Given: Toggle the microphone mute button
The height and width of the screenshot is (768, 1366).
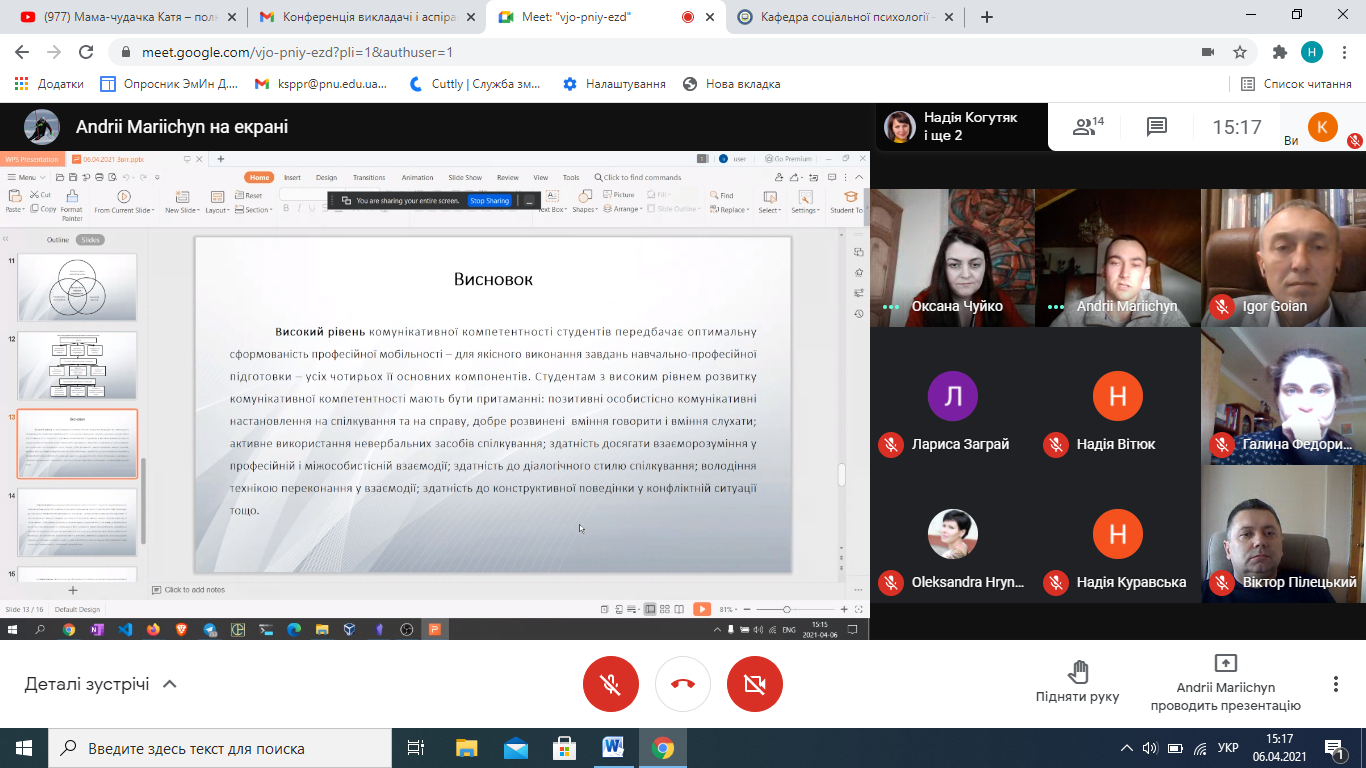Looking at the screenshot, I should point(611,684).
